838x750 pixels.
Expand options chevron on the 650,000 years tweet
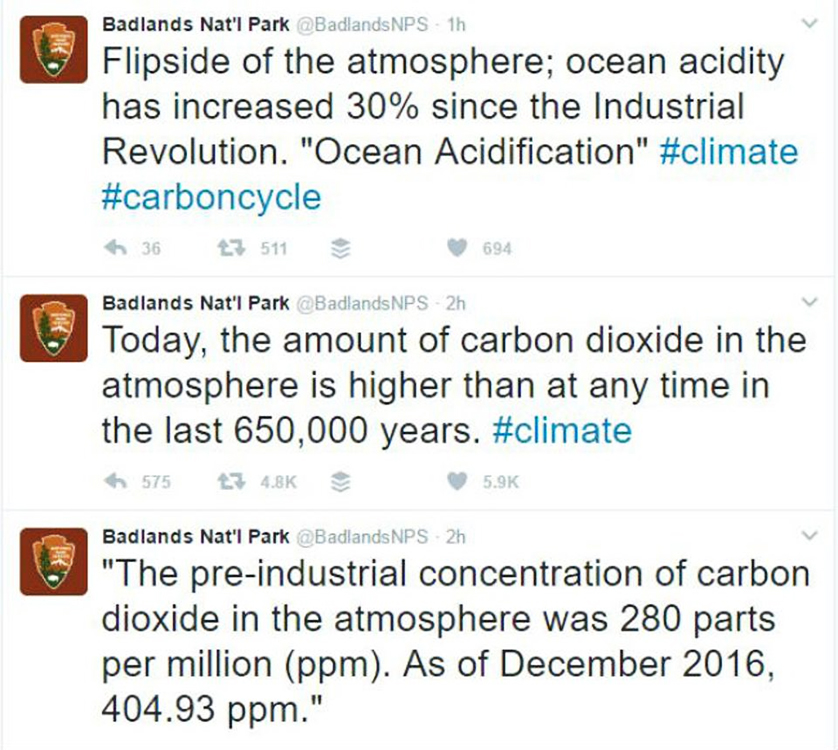point(811,302)
